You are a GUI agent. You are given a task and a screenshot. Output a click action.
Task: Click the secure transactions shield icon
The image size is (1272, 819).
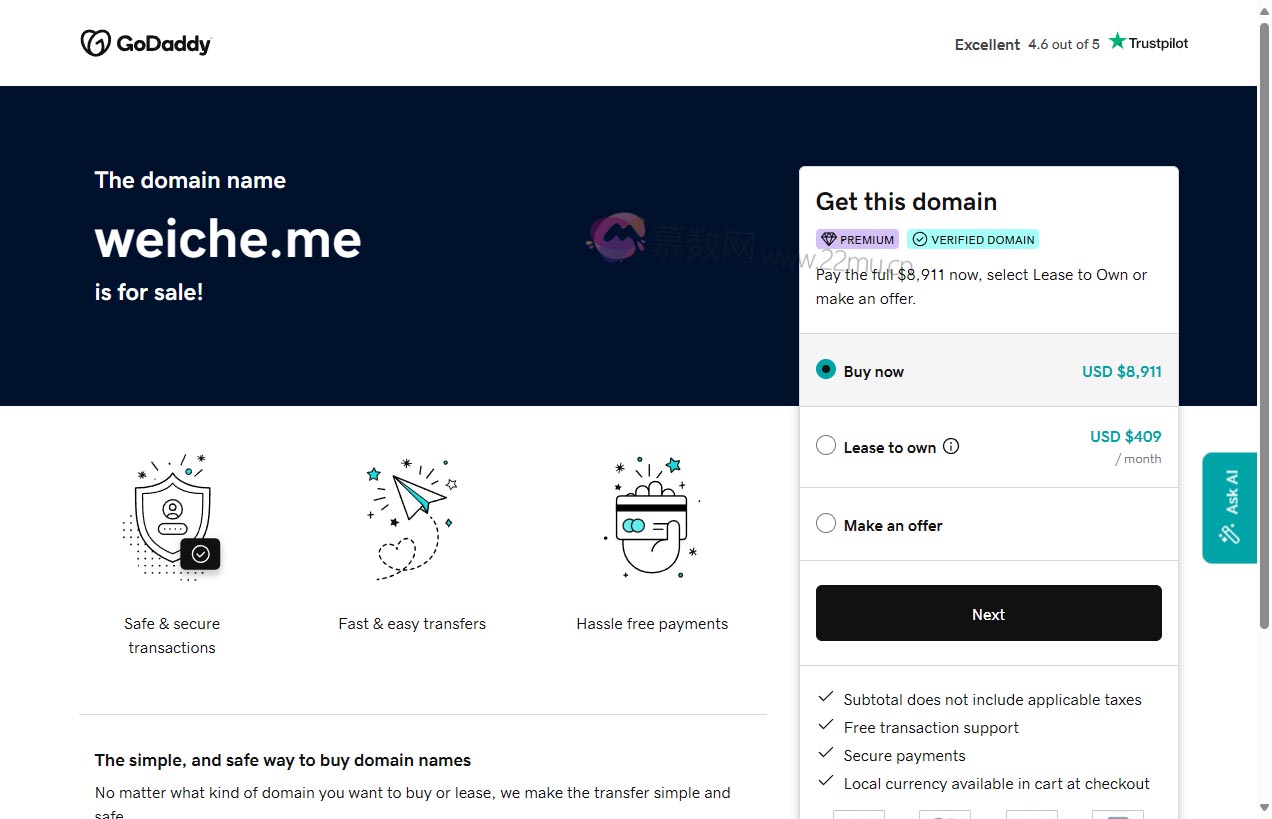(172, 517)
